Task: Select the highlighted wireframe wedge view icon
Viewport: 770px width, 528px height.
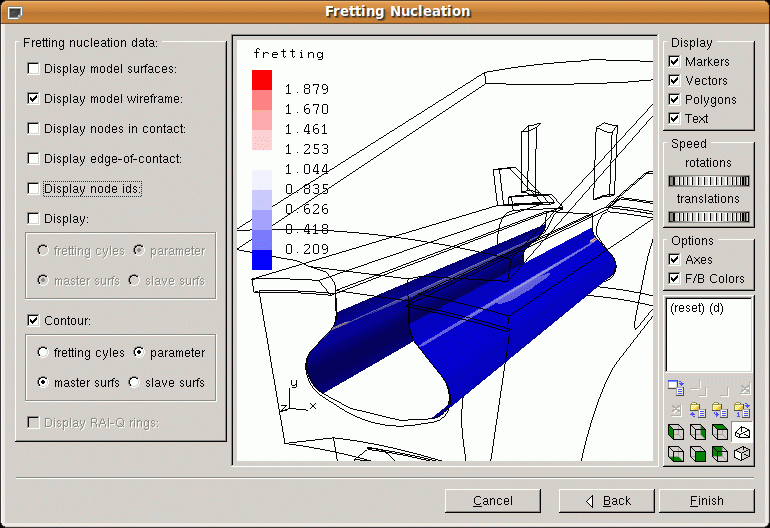Action: [742, 432]
